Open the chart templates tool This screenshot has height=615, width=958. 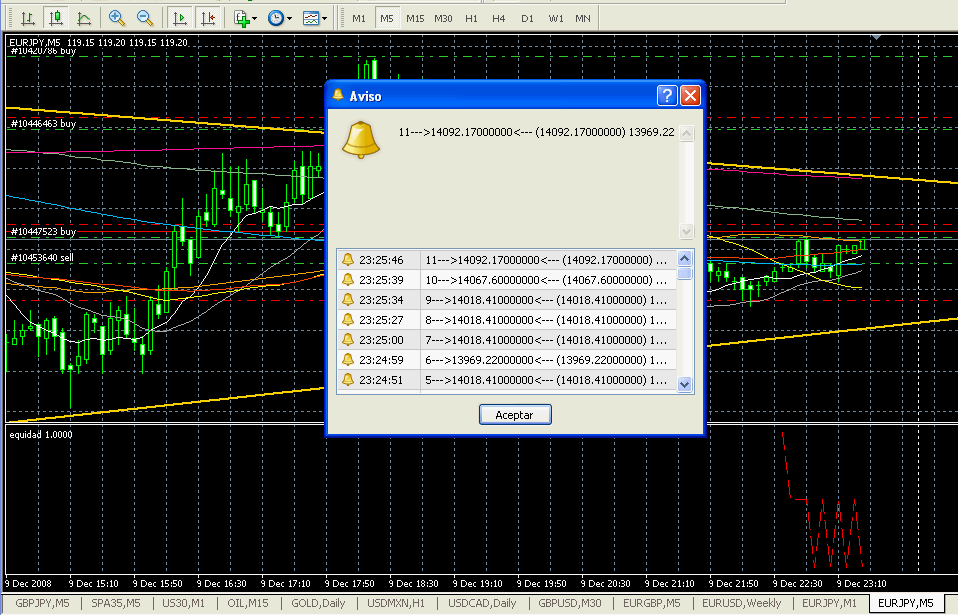click(311, 18)
